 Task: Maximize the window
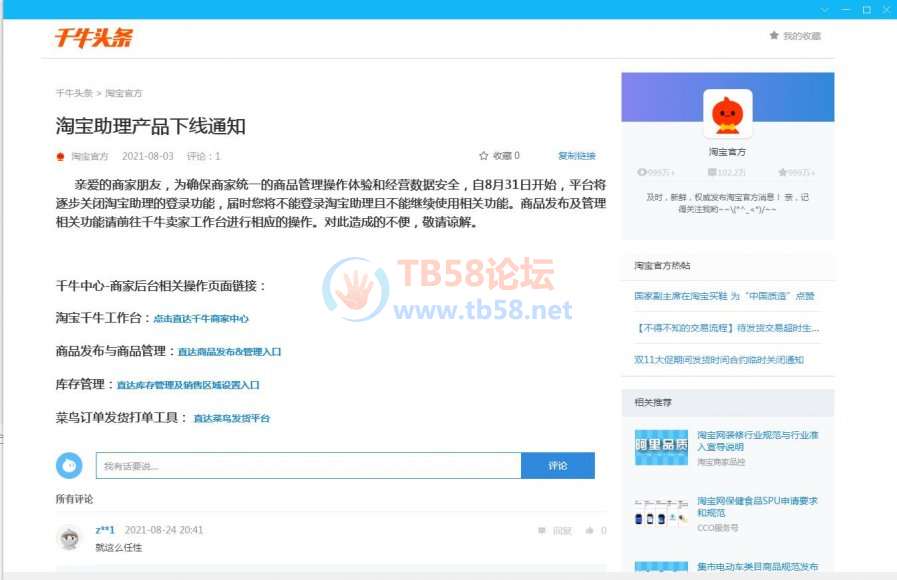867,10
